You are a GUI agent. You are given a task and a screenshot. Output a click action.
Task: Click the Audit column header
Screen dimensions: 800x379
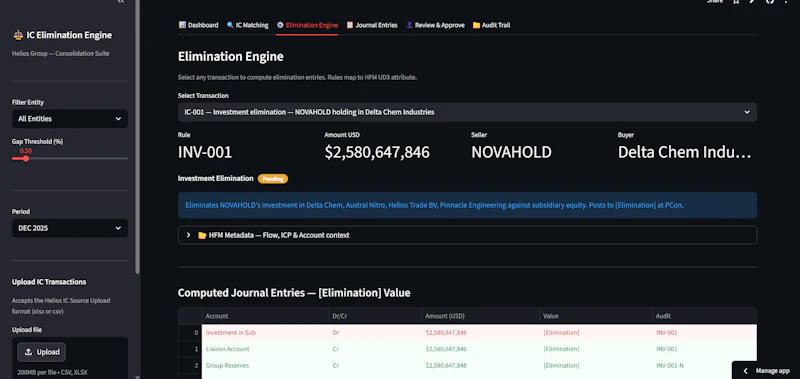[705, 316]
